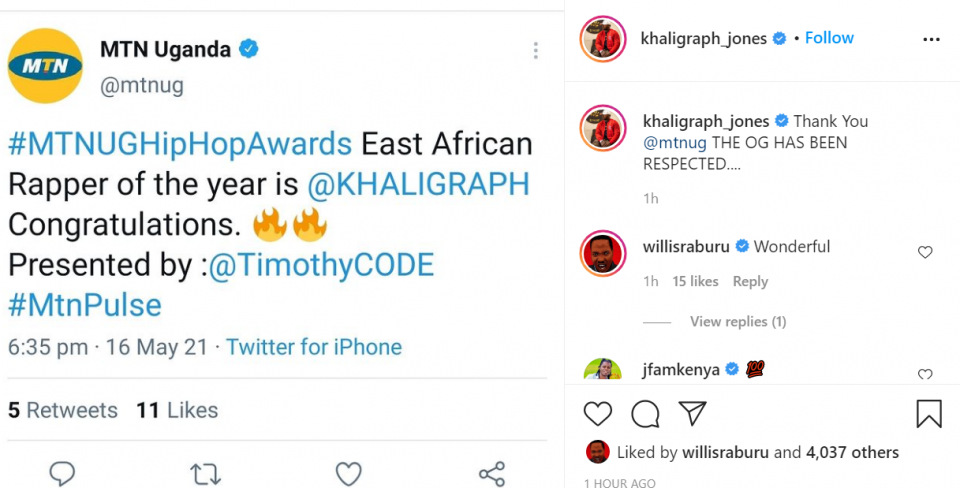Save post with bookmark icon
This screenshot has width=960, height=488.
[929, 414]
